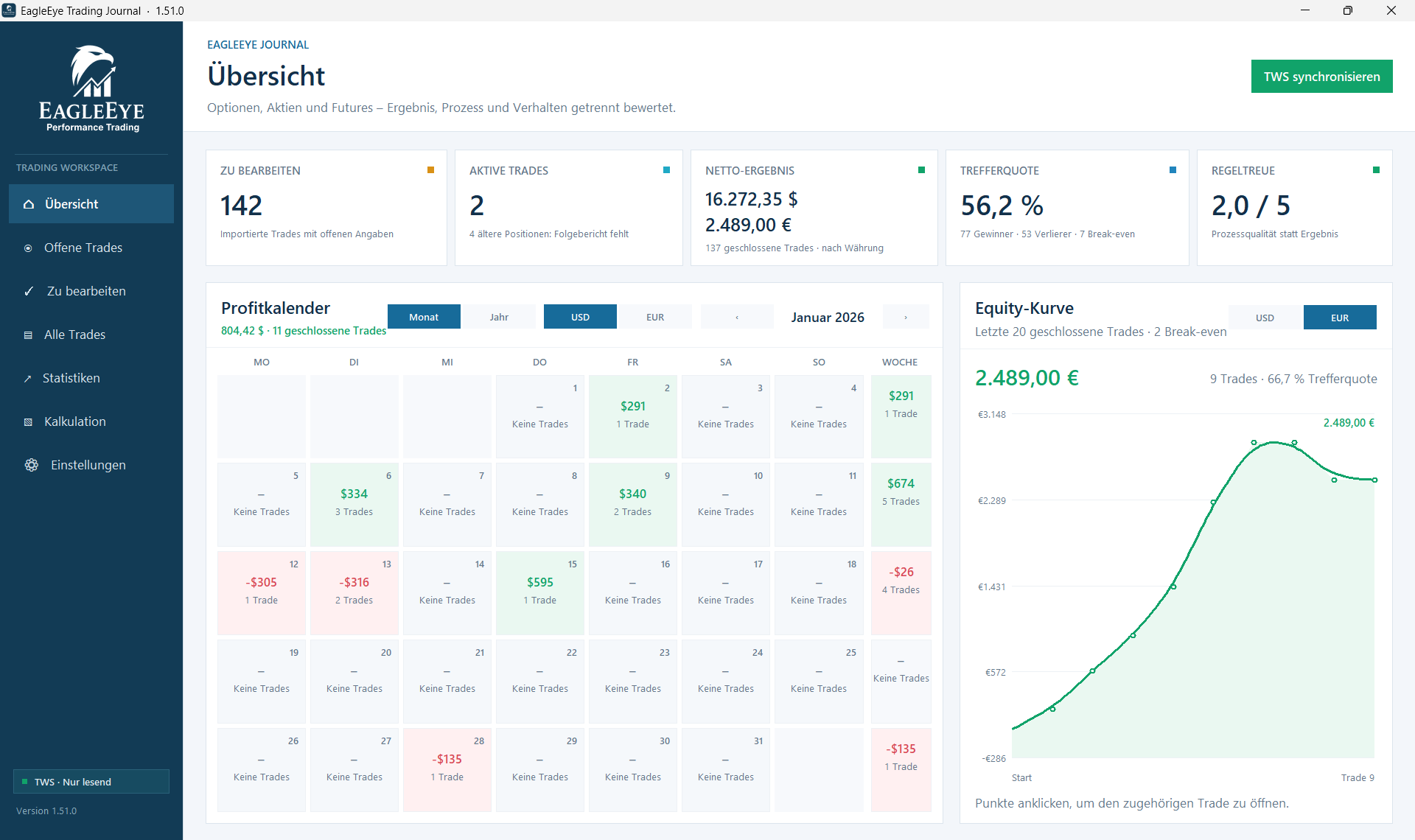The width and height of the screenshot is (1415, 840).
Task: Switch Profitkalender currency to EUR
Action: click(x=655, y=317)
